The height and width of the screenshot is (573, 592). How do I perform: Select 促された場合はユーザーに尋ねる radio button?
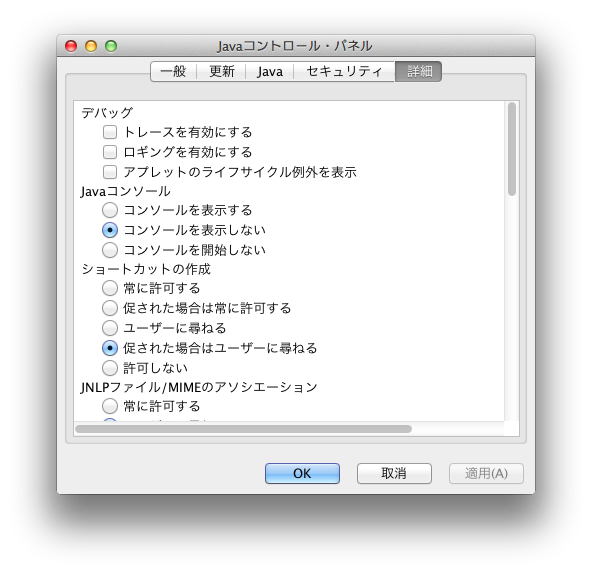[110, 348]
